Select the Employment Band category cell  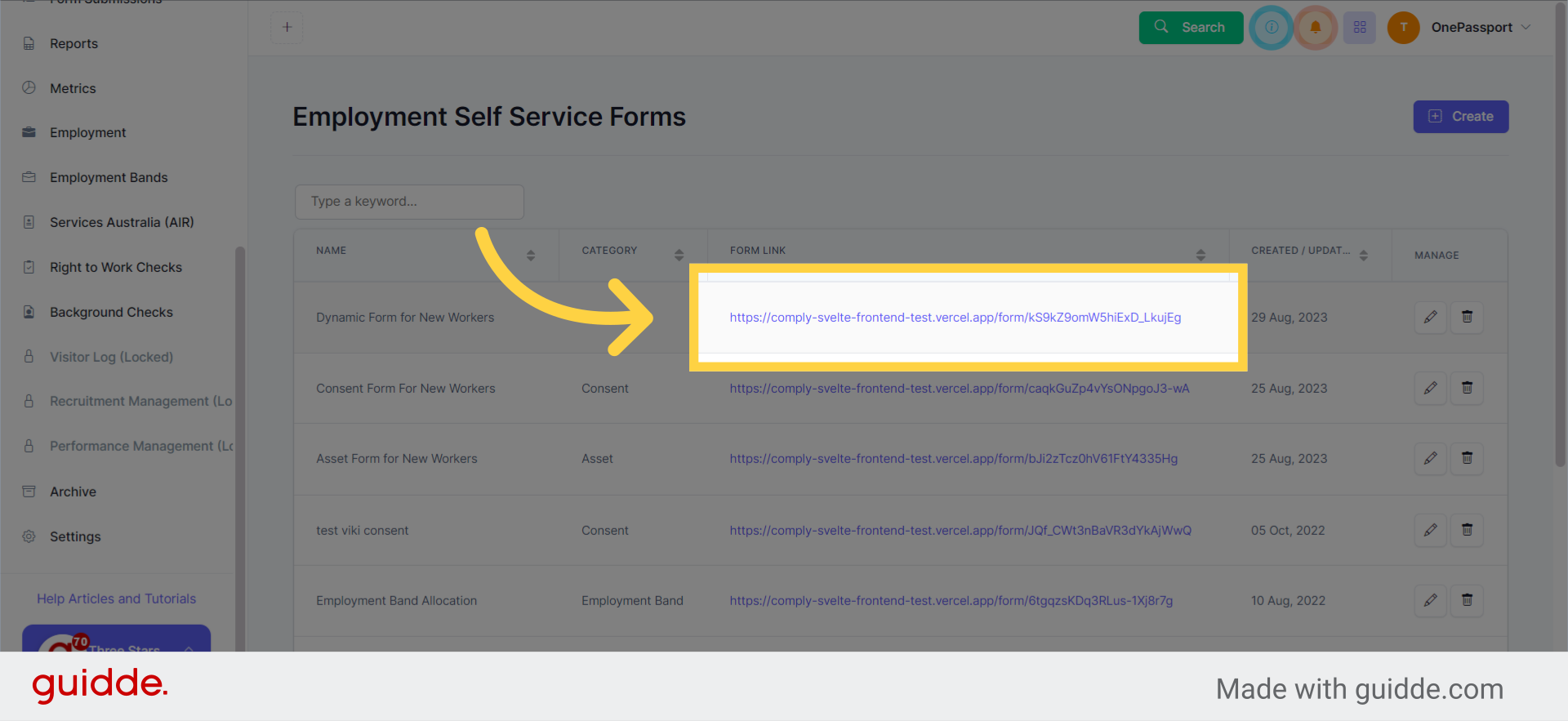click(632, 601)
